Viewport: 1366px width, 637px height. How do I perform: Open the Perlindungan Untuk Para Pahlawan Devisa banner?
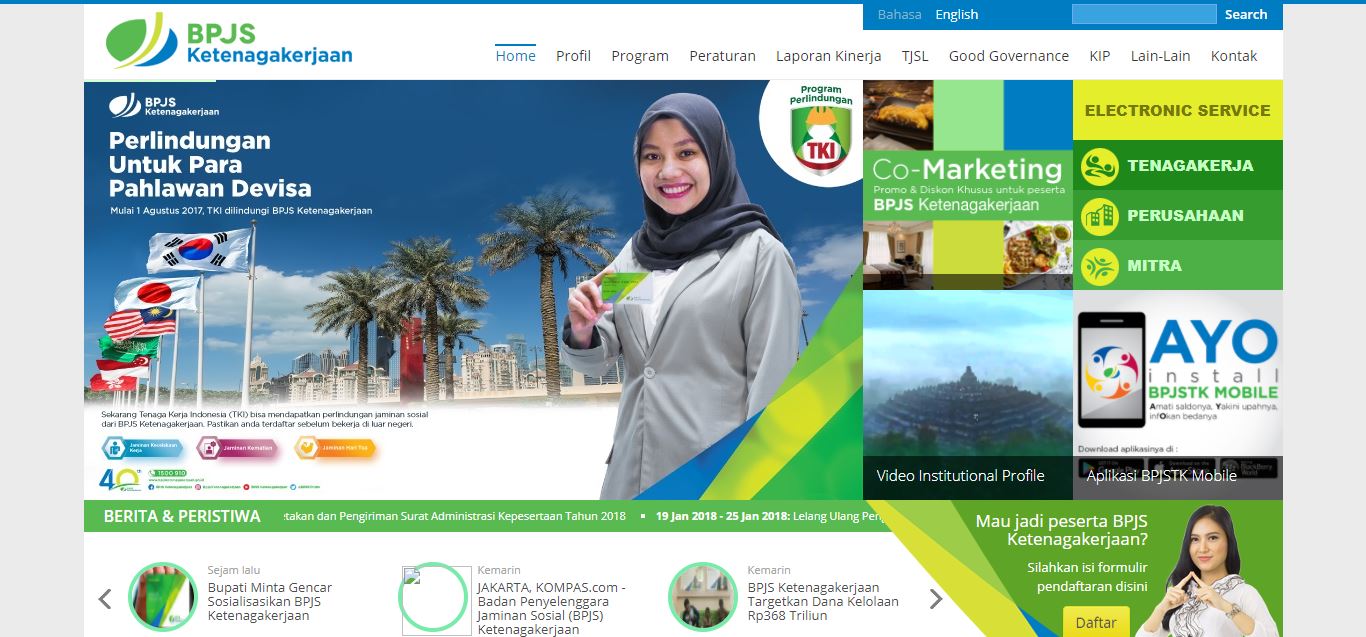point(473,290)
